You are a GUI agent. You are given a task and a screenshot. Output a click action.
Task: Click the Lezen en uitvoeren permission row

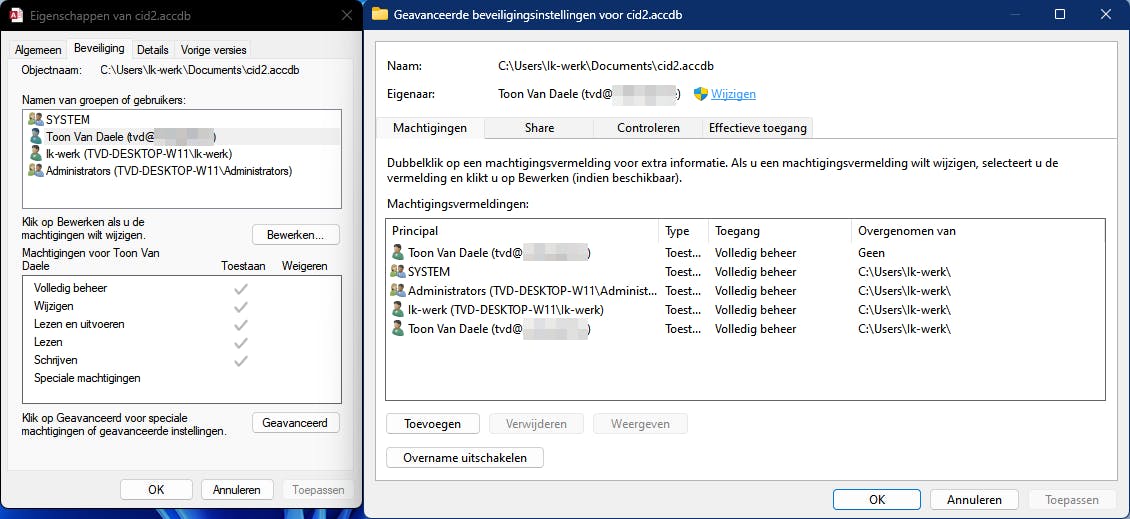(182, 324)
